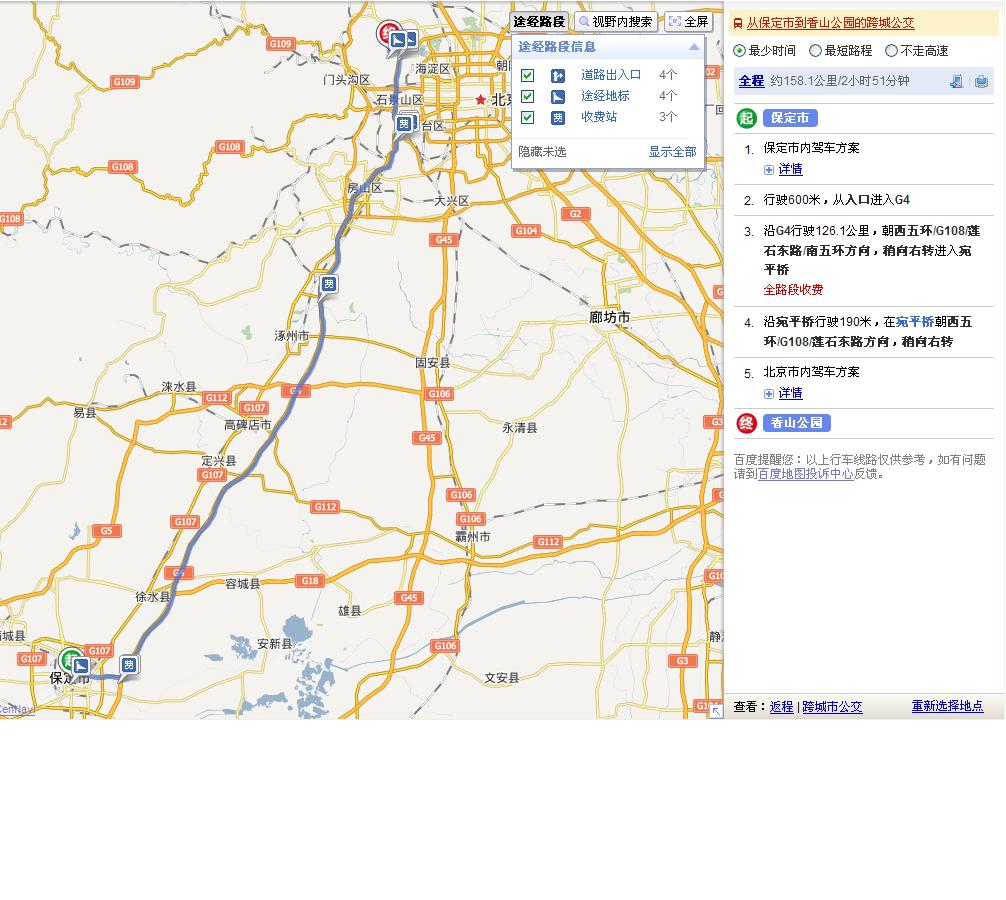Click the 收费站 toll icon in panel
The image size is (1006, 900).
pyautogui.click(x=558, y=118)
